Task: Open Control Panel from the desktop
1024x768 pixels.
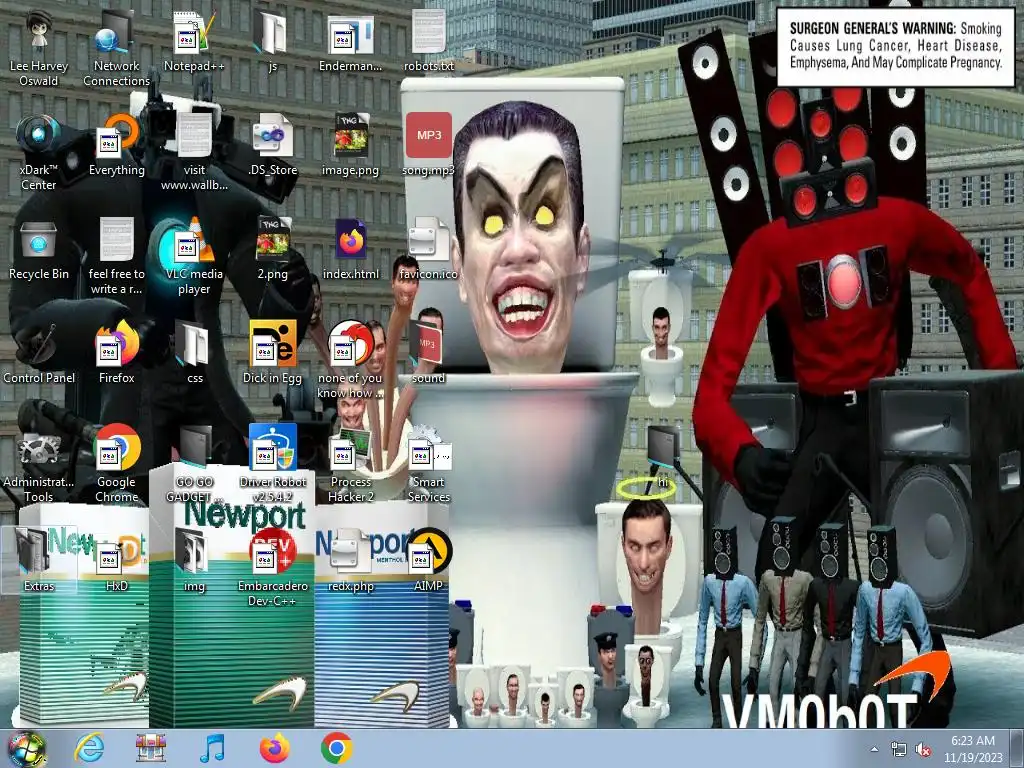Action: pyautogui.click(x=39, y=354)
